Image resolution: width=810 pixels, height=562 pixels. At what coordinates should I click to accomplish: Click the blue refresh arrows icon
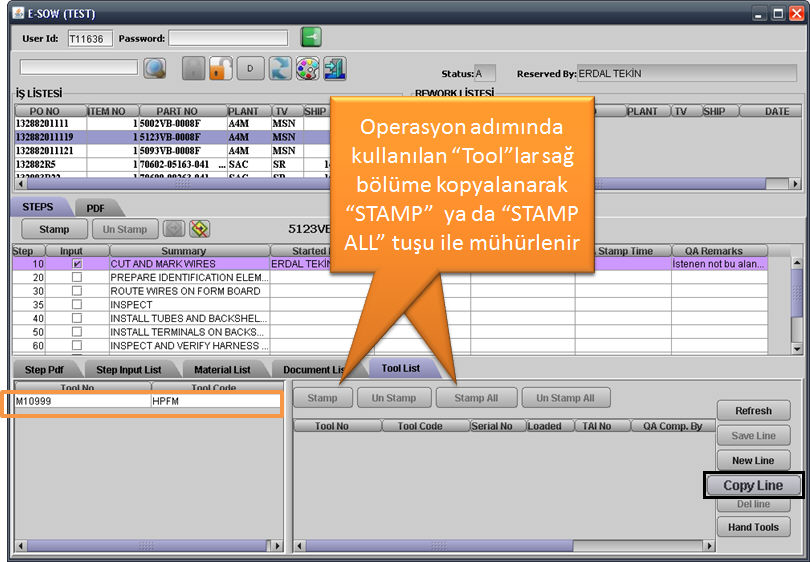pos(280,68)
